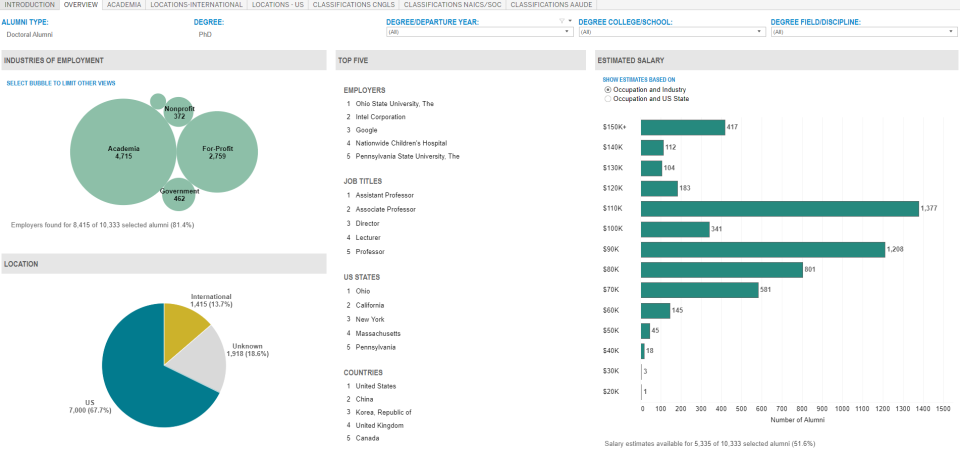Screen dimensions: 960x450
Task: Click Professor, fifth in Job Titles
Action: (370, 252)
